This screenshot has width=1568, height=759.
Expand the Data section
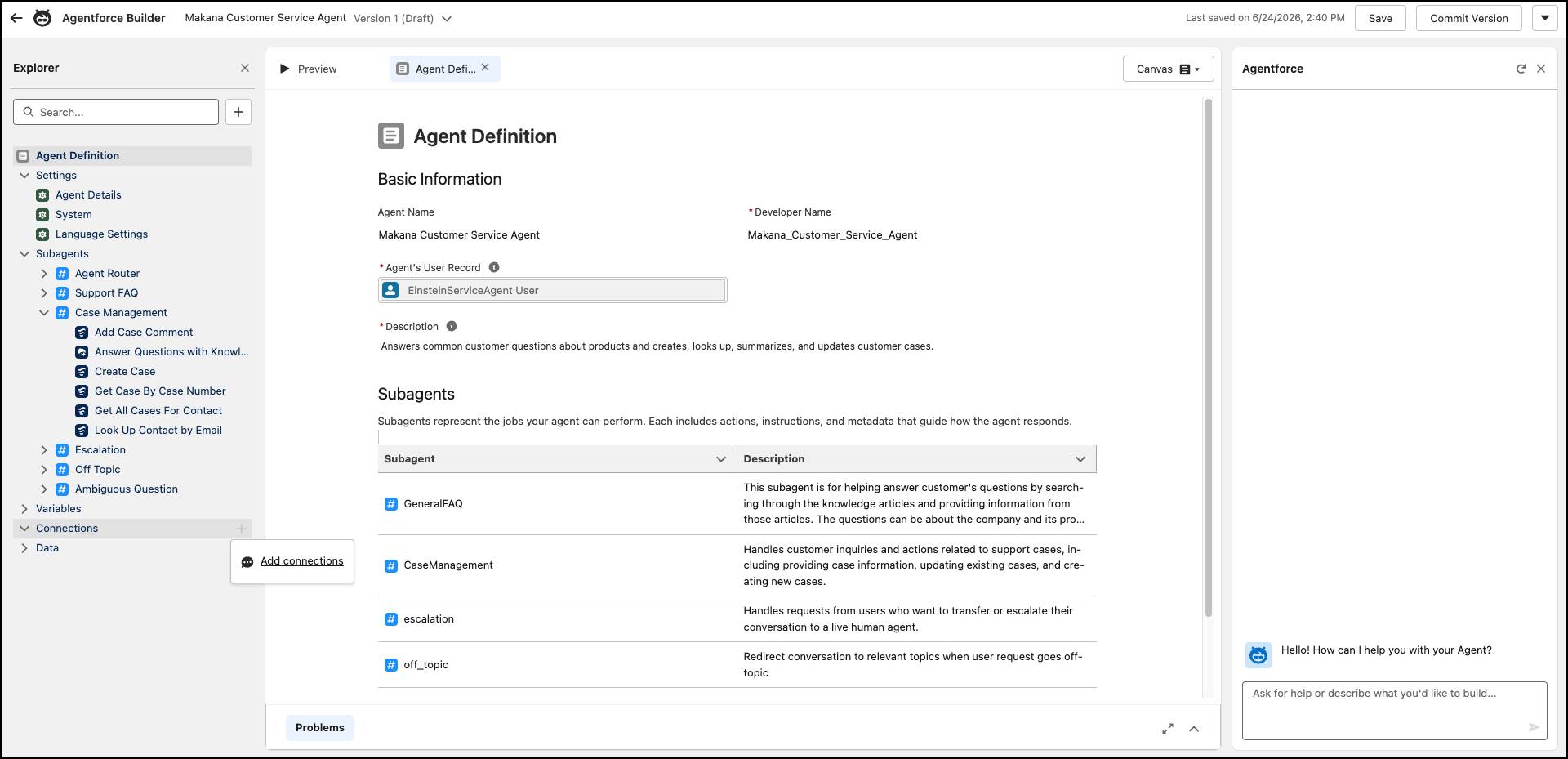pyautogui.click(x=24, y=548)
